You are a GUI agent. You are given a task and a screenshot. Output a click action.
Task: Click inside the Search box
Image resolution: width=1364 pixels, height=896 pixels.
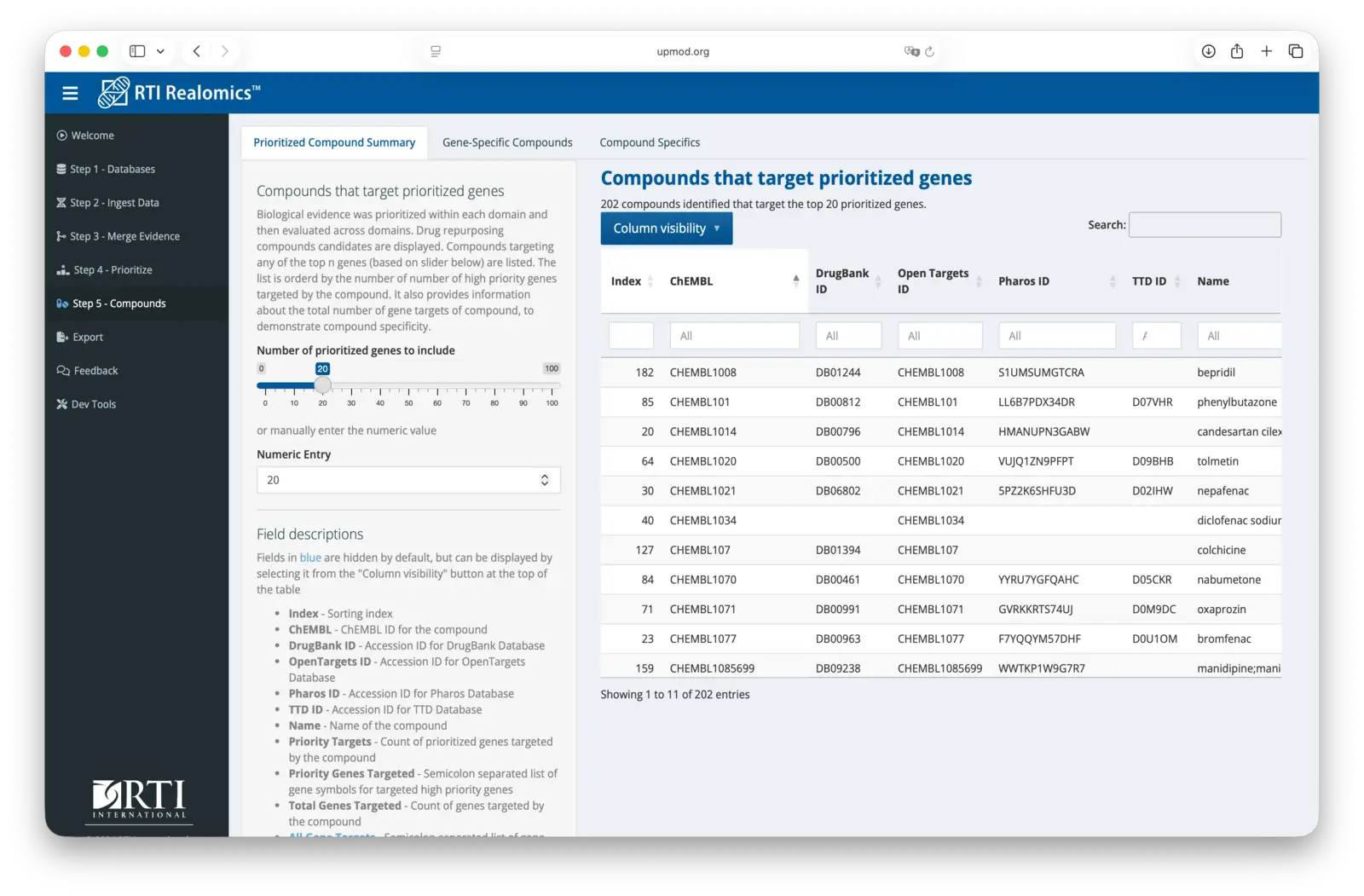pyautogui.click(x=1205, y=224)
